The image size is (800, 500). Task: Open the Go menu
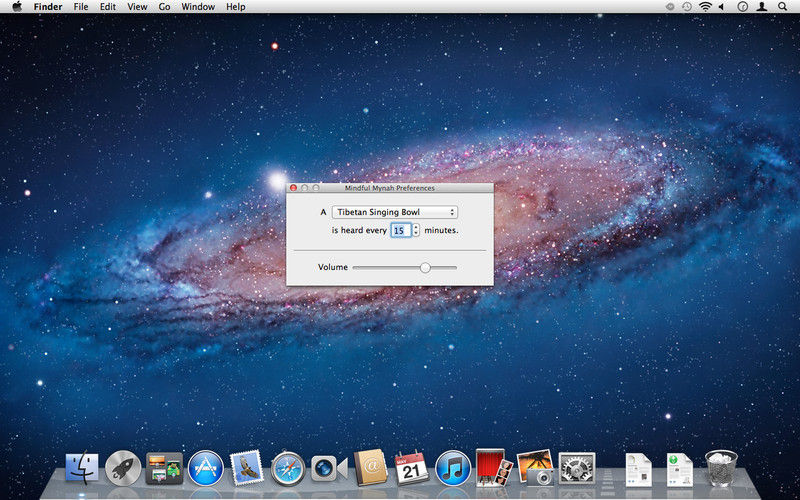pos(164,7)
